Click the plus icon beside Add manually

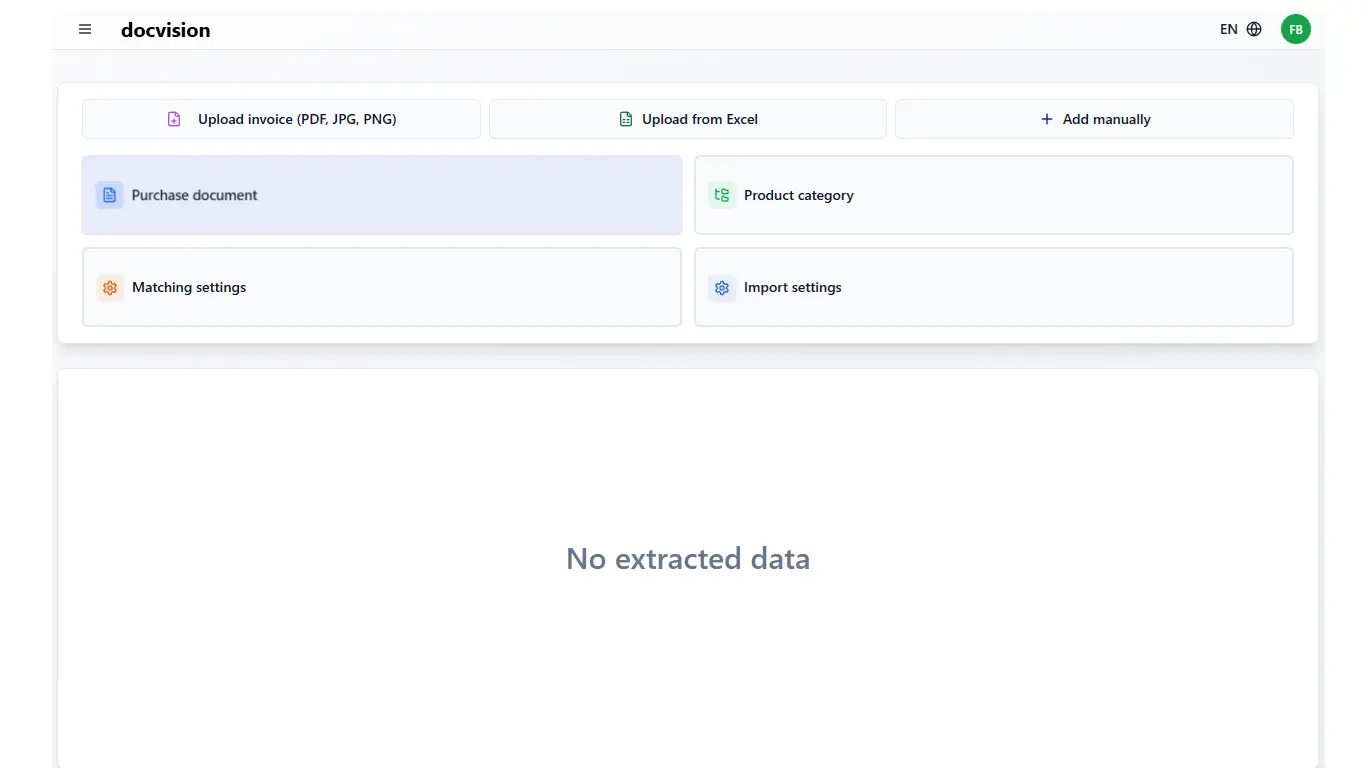[1046, 119]
